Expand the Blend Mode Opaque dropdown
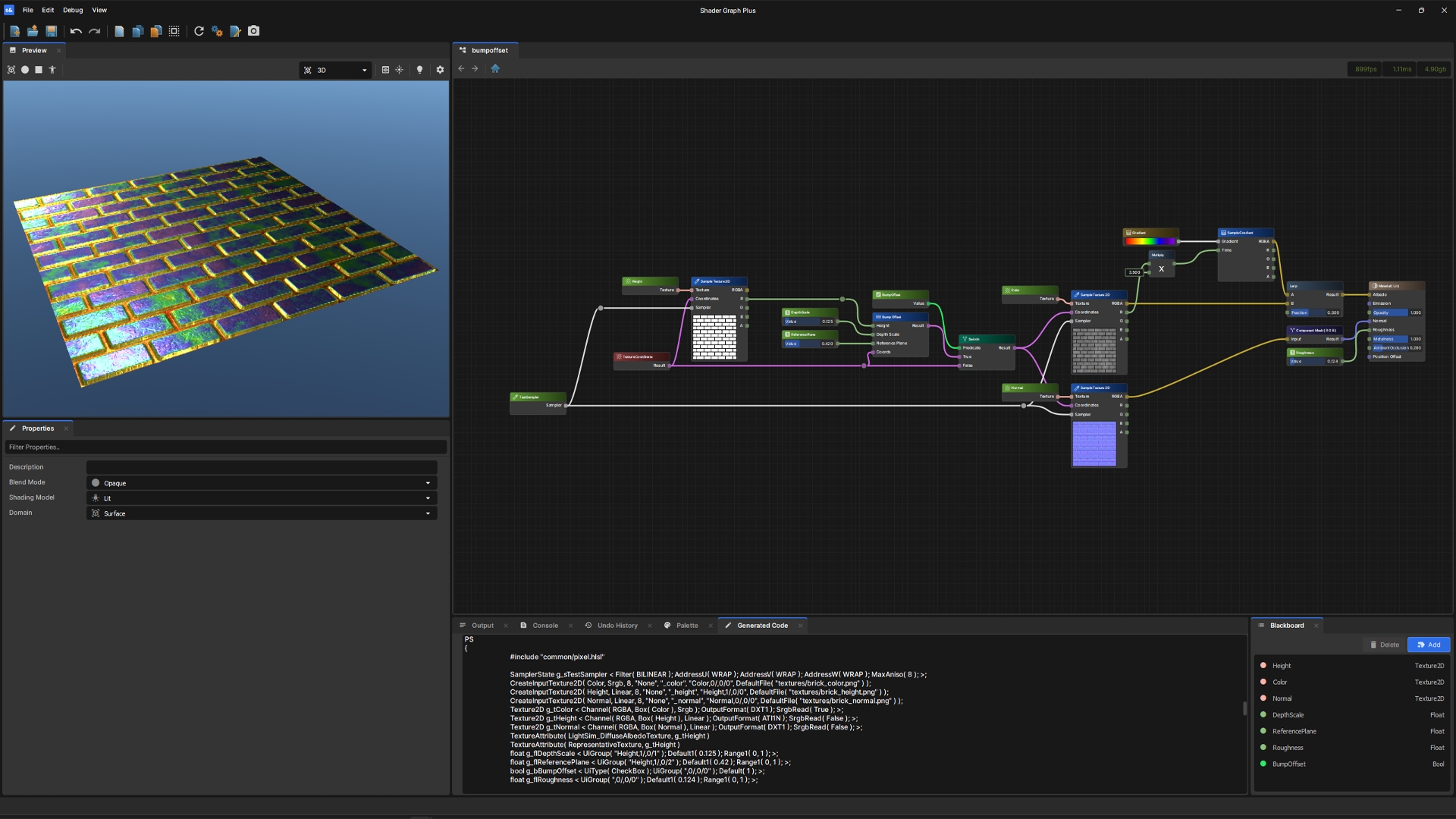This screenshot has width=1456, height=819. pos(262,483)
